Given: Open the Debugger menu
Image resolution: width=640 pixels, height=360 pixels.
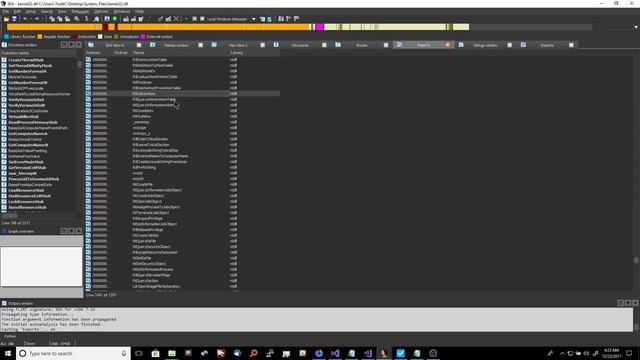Looking at the screenshot, I should coord(80,11).
